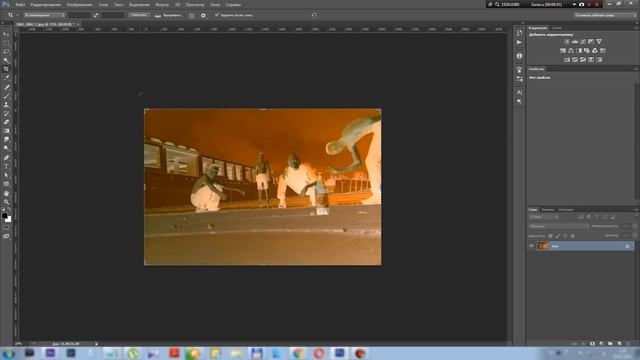Hide the layer via eye icon
The image size is (640, 360).
[531, 246]
